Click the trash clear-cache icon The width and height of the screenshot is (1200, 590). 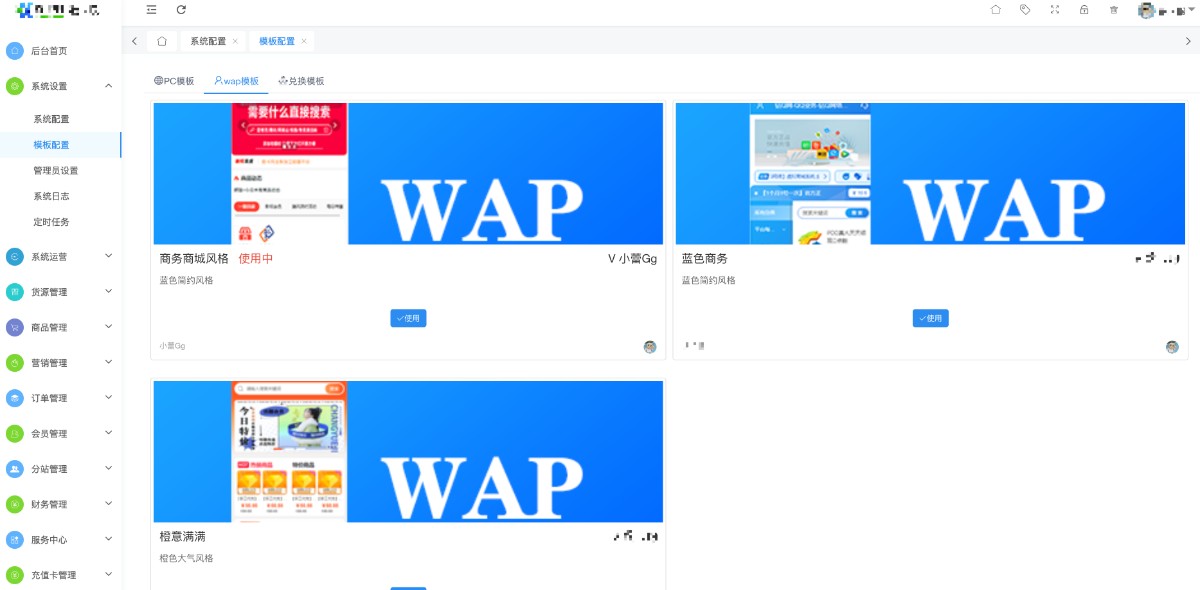[1114, 10]
